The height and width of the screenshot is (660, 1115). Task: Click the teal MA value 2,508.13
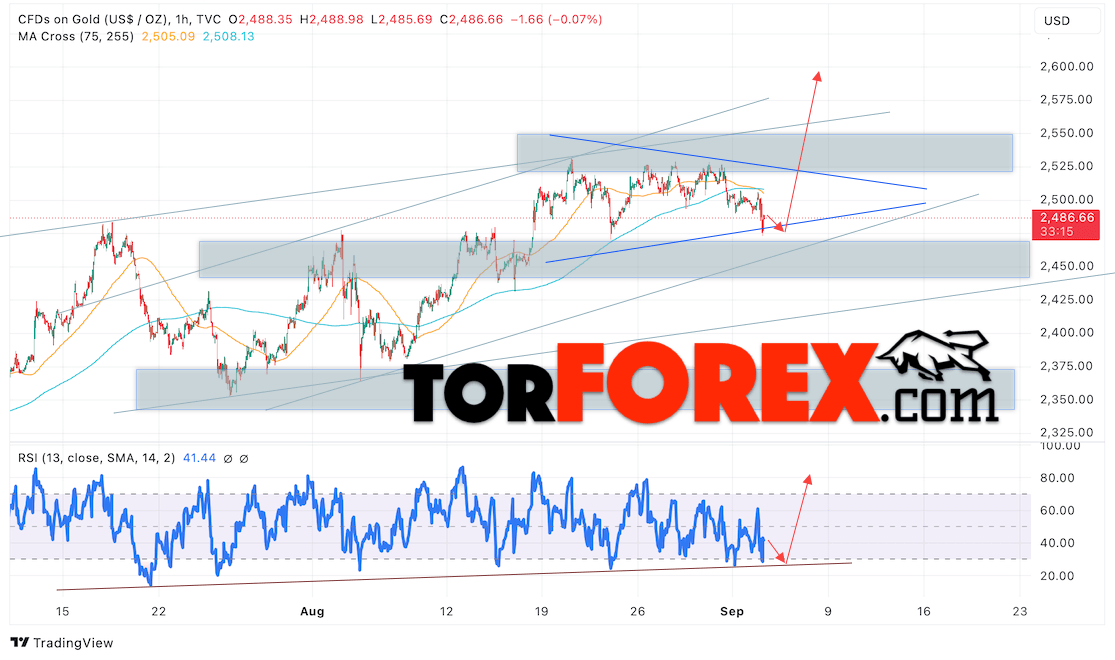pos(228,36)
